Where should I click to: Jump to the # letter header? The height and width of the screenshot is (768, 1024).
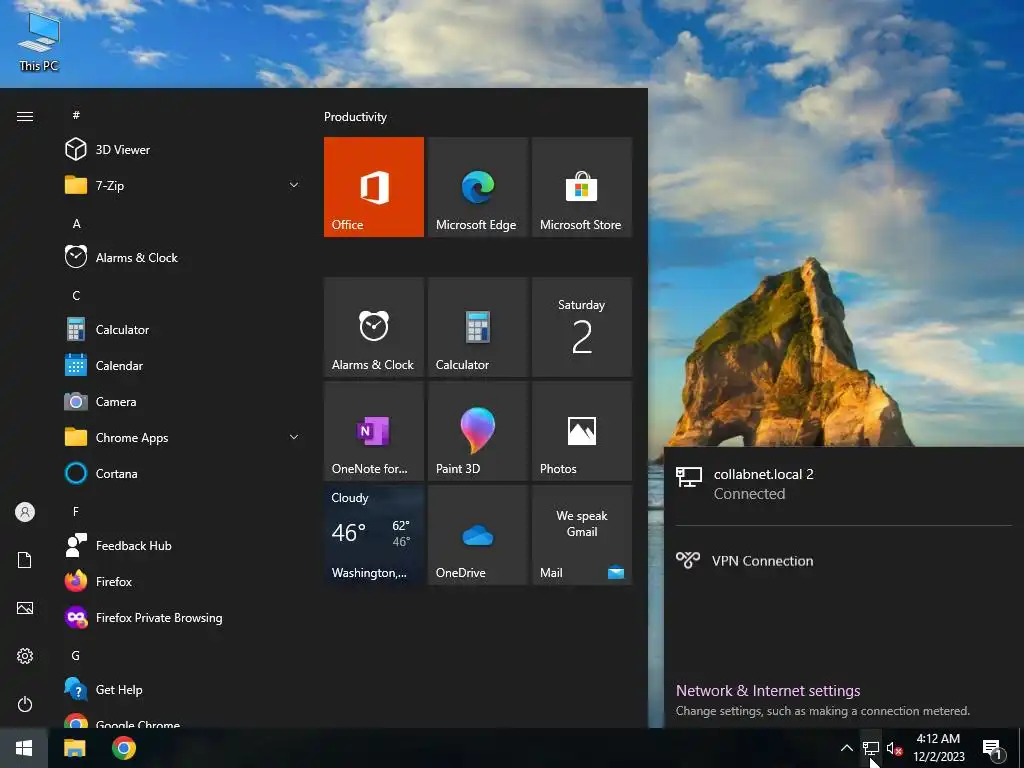pos(76,115)
